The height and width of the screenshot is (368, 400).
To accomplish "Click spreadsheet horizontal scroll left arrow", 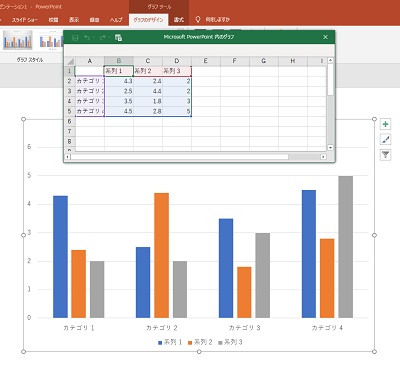I will pos(68,156).
